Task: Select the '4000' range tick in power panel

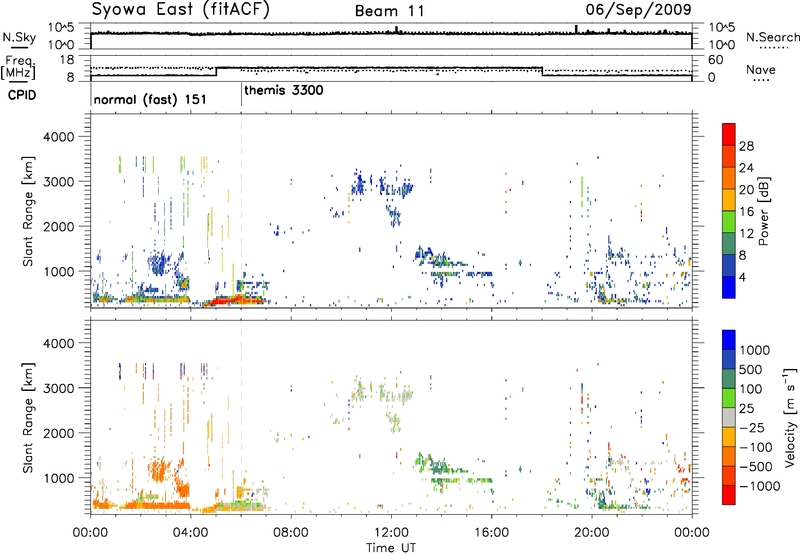Action: click(x=58, y=137)
